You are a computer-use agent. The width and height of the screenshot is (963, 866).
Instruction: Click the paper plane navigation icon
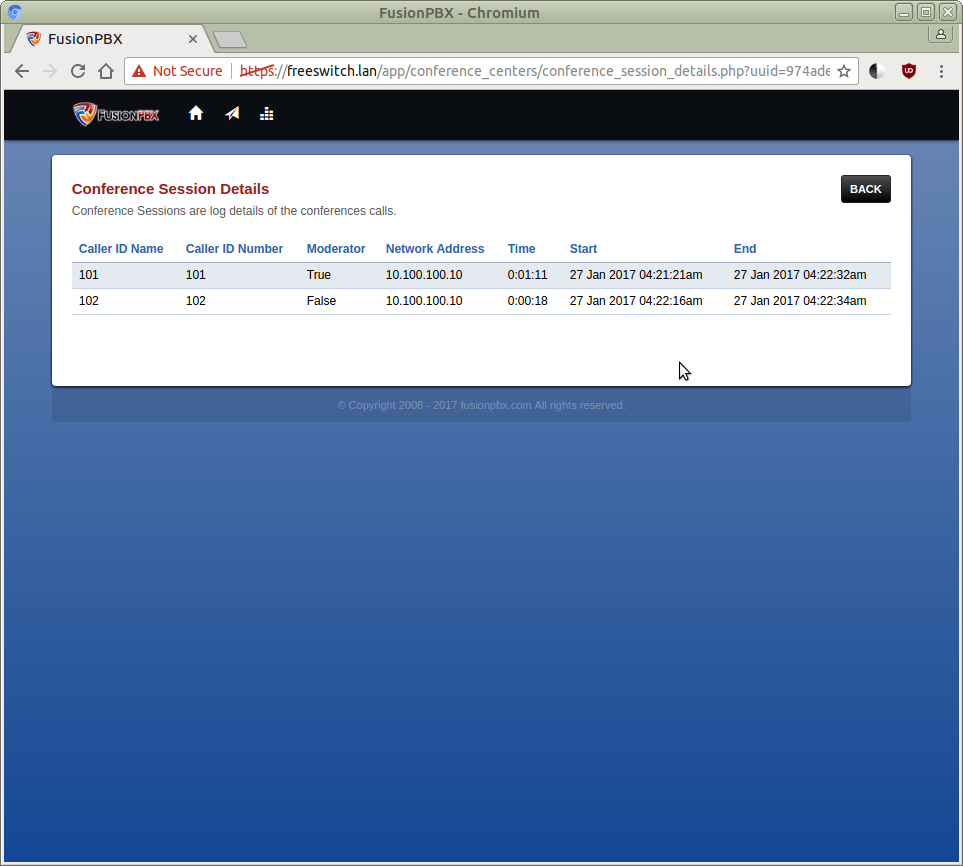[x=232, y=114]
